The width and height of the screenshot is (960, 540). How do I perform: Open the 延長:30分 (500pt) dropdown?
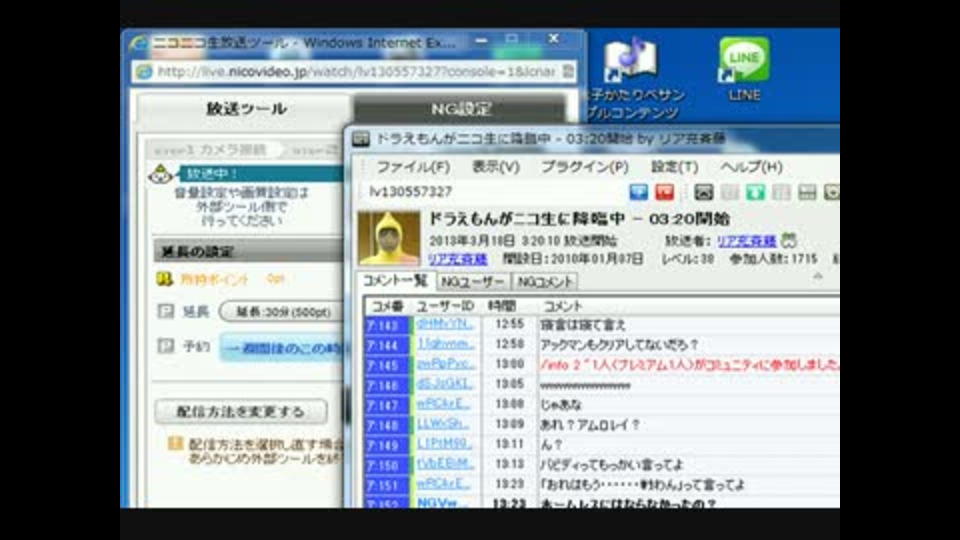pos(280,312)
